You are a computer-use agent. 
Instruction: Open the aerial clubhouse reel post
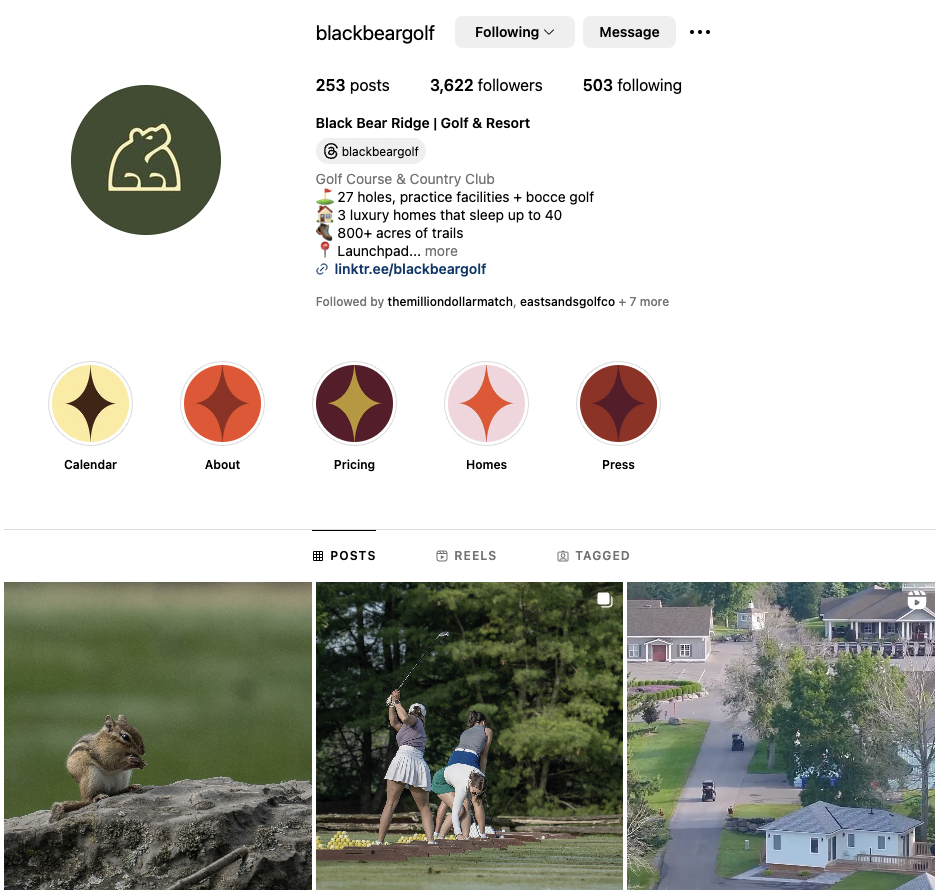(781, 736)
